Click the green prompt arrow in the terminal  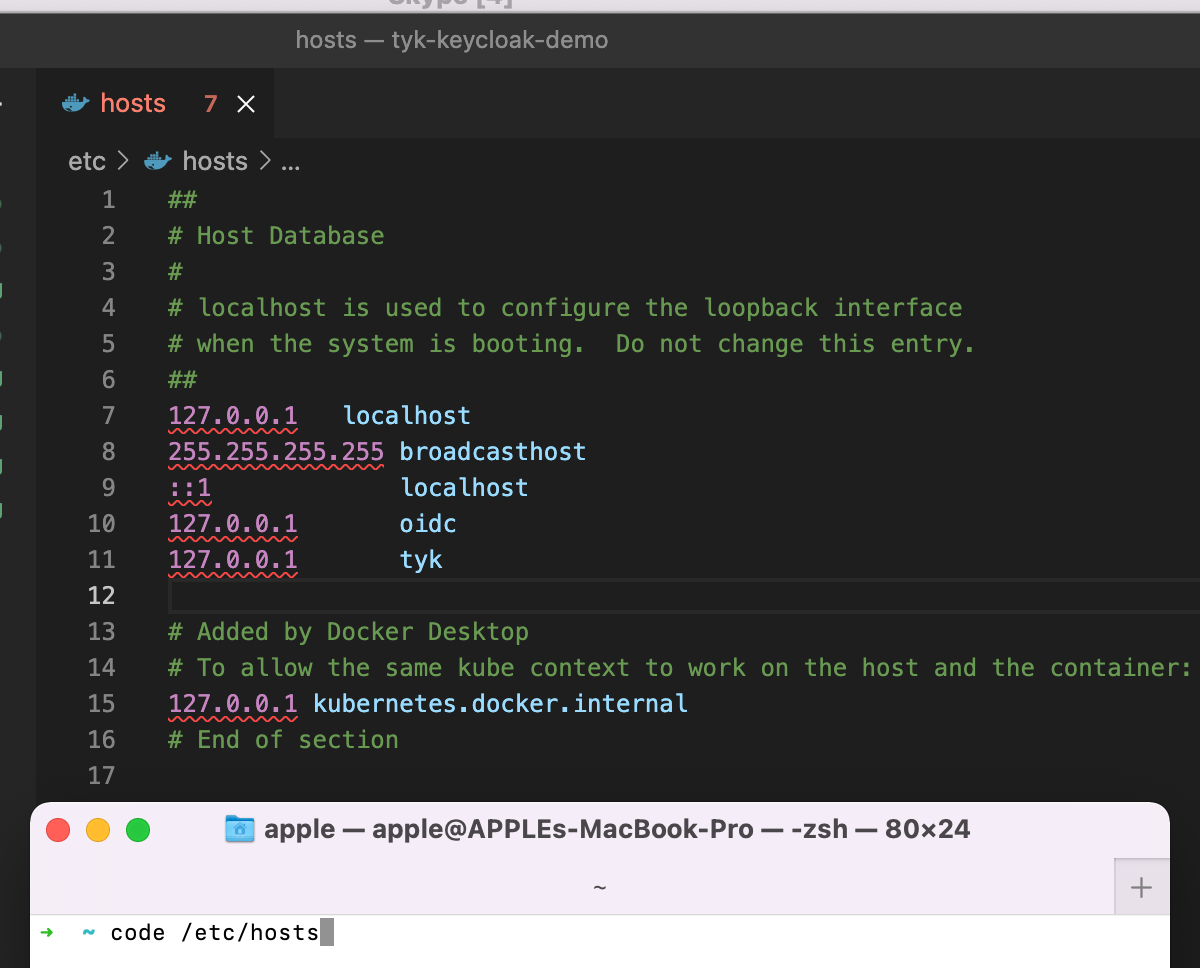tap(47, 932)
